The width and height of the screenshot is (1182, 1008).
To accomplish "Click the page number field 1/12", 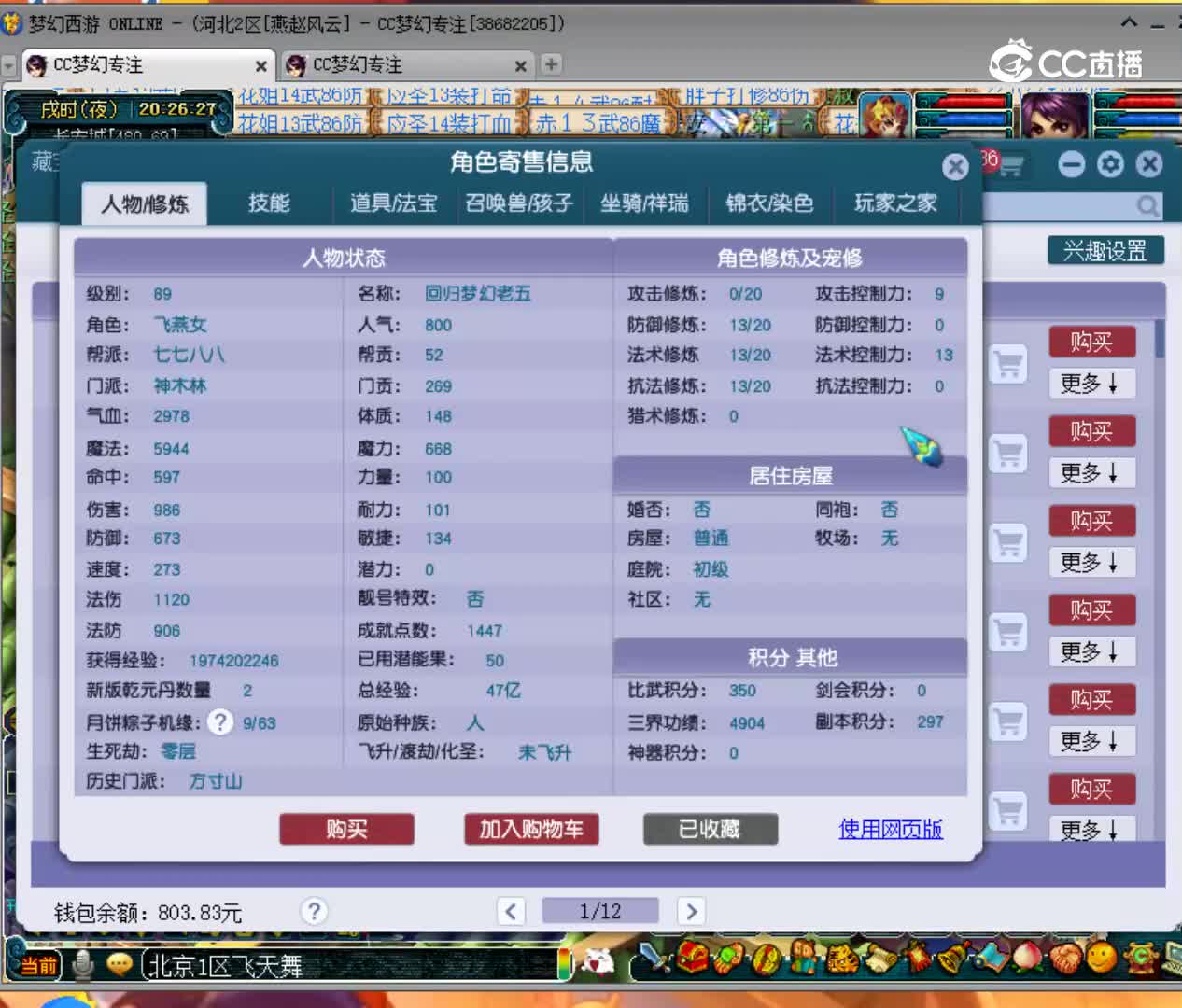I will click(600, 911).
